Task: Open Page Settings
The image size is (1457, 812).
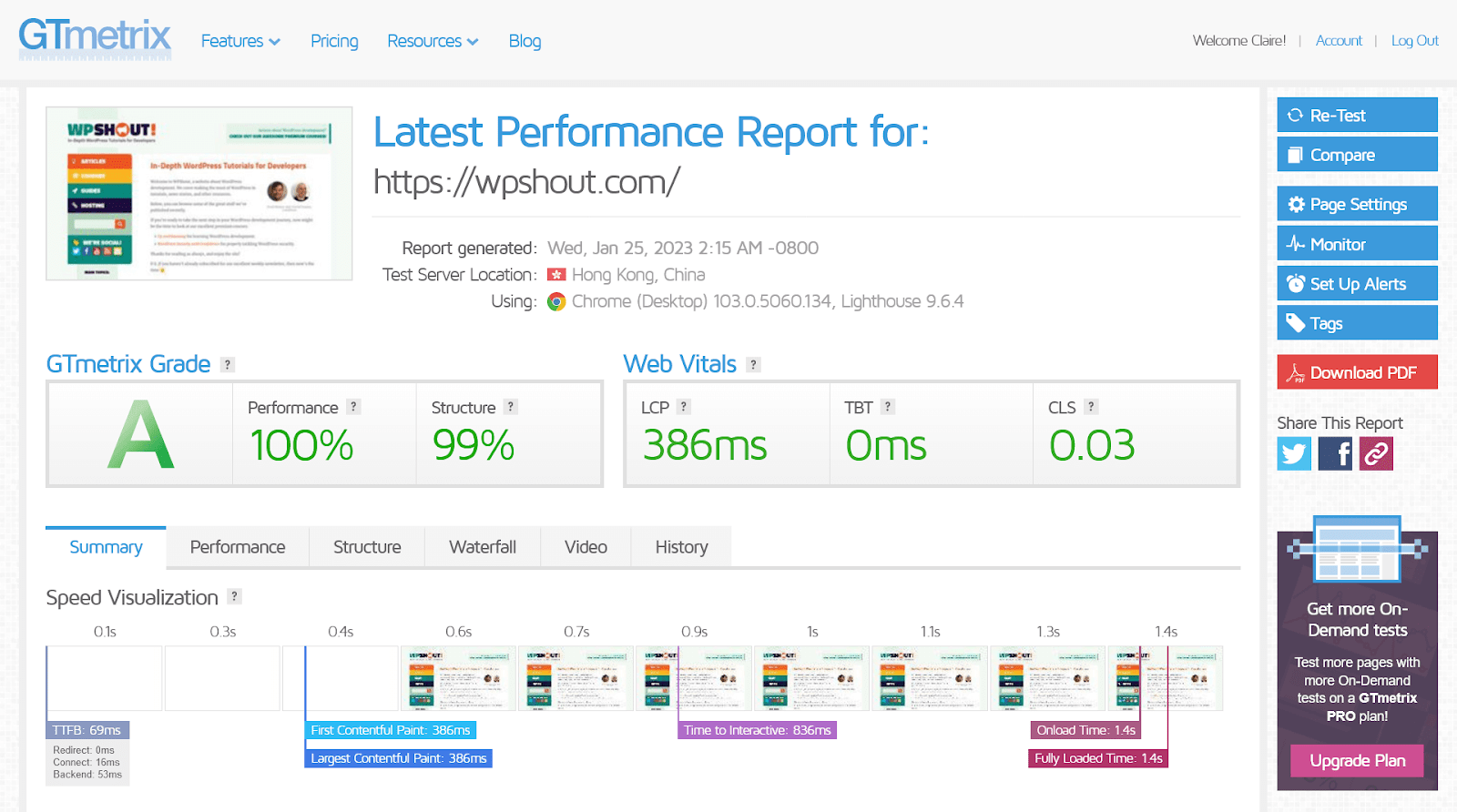Action: pyautogui.click(x=1357, y=204)
